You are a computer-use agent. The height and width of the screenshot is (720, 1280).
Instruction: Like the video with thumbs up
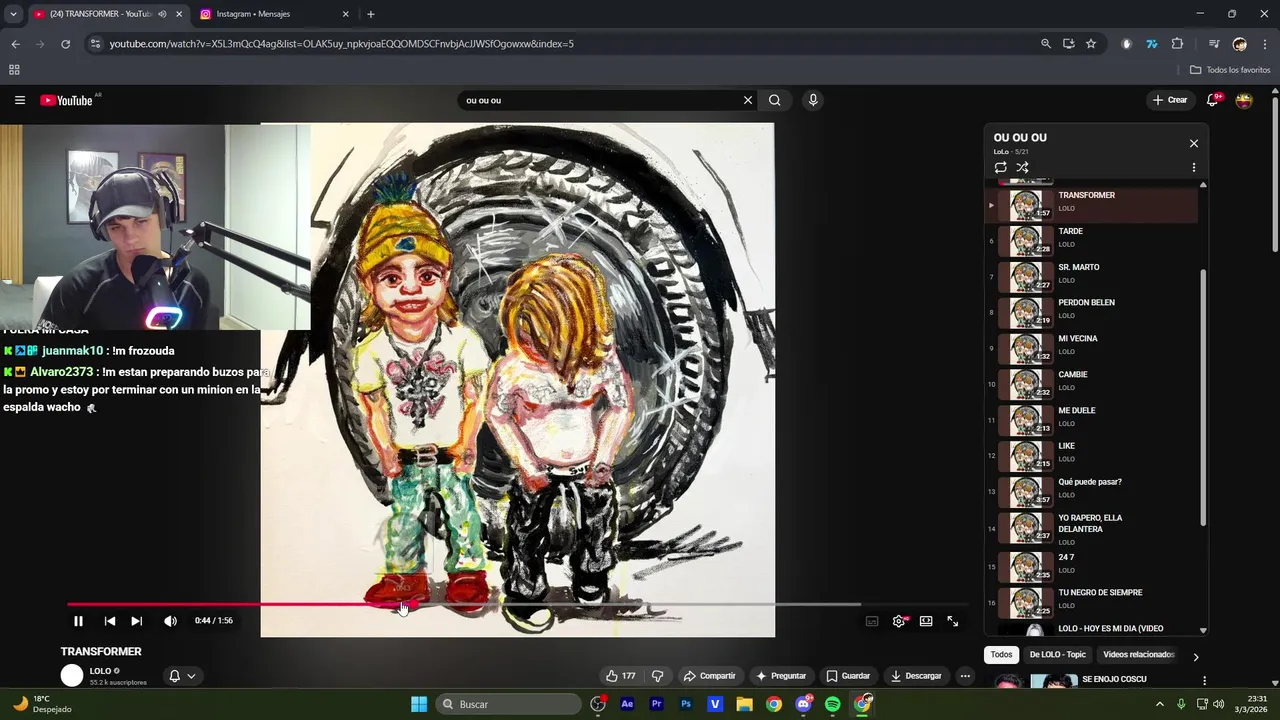[620, 676]
